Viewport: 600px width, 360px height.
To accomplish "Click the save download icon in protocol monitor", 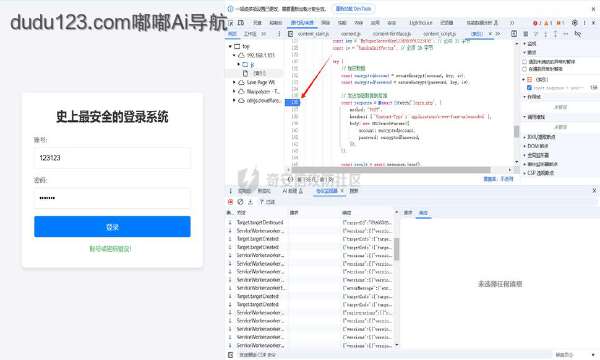I will pyautogui.click(x=250, y=202).
